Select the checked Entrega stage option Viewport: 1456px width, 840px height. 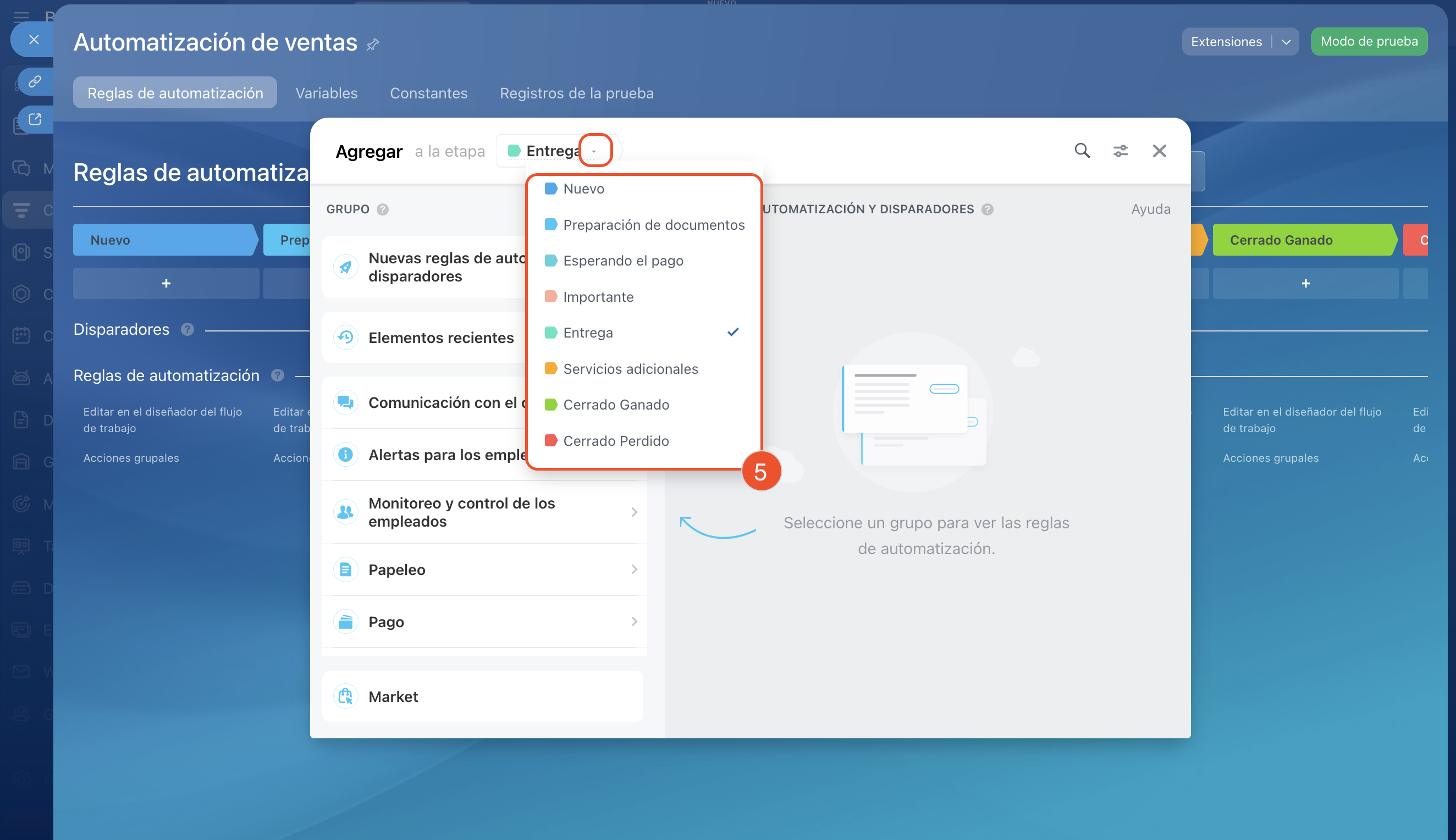coord(588,333)
